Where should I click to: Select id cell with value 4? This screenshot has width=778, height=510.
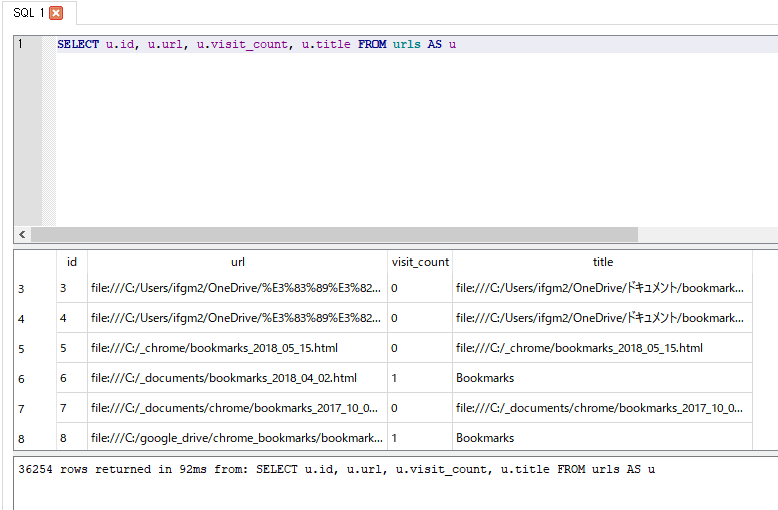[71, 318]
